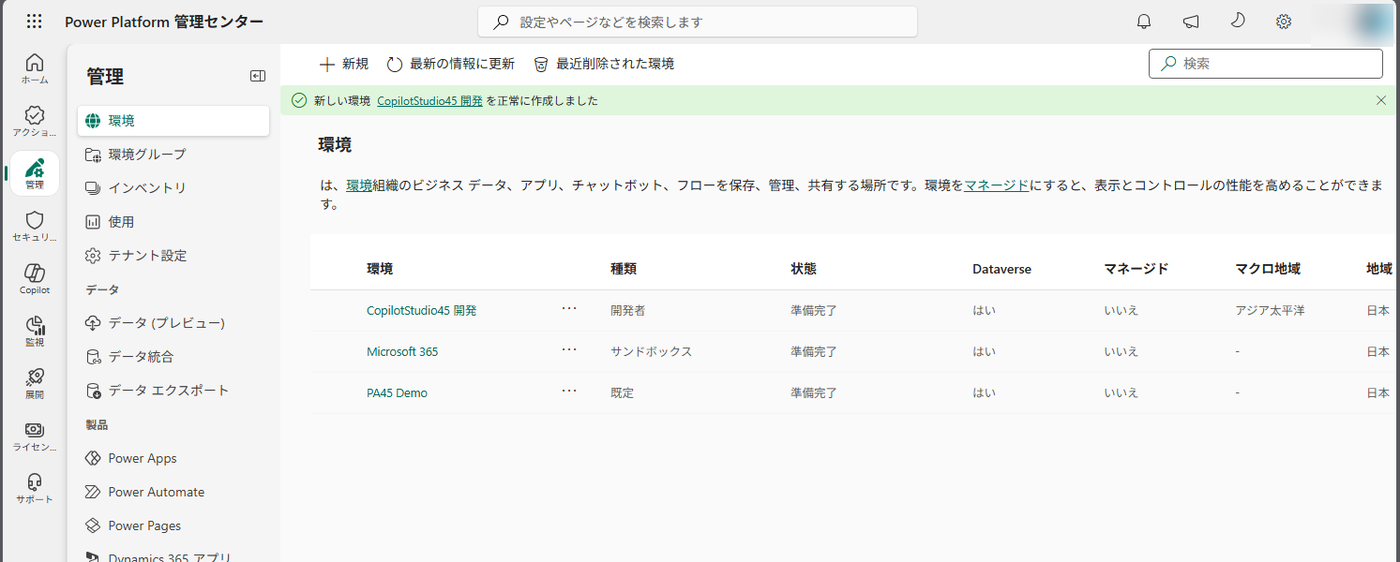Open PA45 Demo environment link
Viewport: 1400px width, 562px height.
tap(397, 393)
